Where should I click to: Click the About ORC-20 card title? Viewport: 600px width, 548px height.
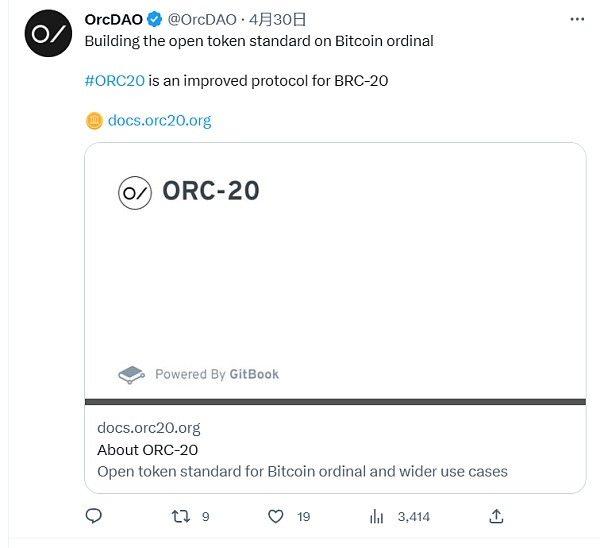[147, 449]
